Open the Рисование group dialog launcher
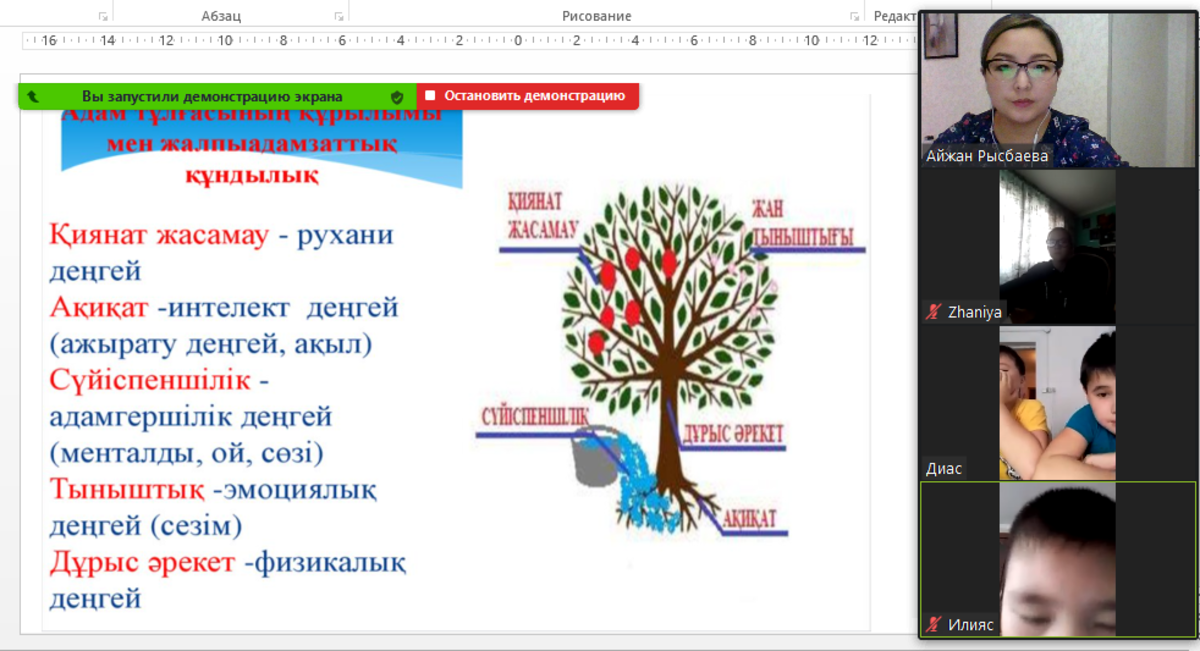This screenshot has height=651, width=1200. [x=854, y=16]
